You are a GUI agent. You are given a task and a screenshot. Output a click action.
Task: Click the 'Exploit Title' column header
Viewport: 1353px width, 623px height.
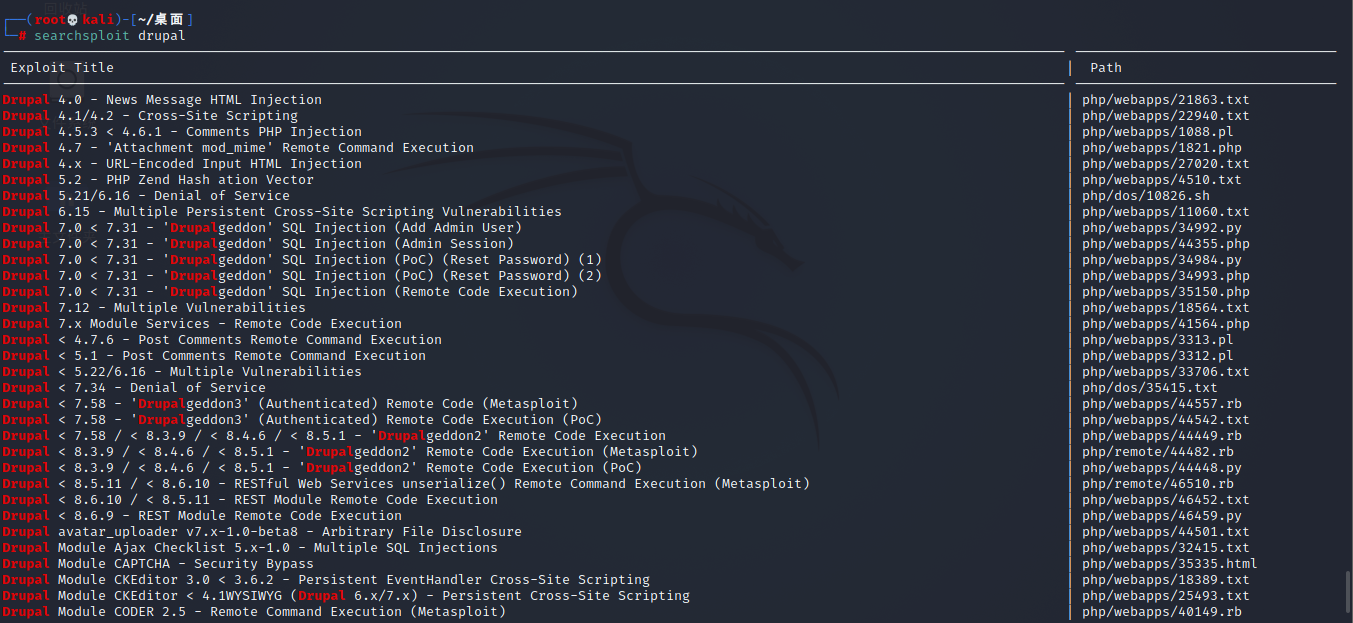[x=62, y=68]
